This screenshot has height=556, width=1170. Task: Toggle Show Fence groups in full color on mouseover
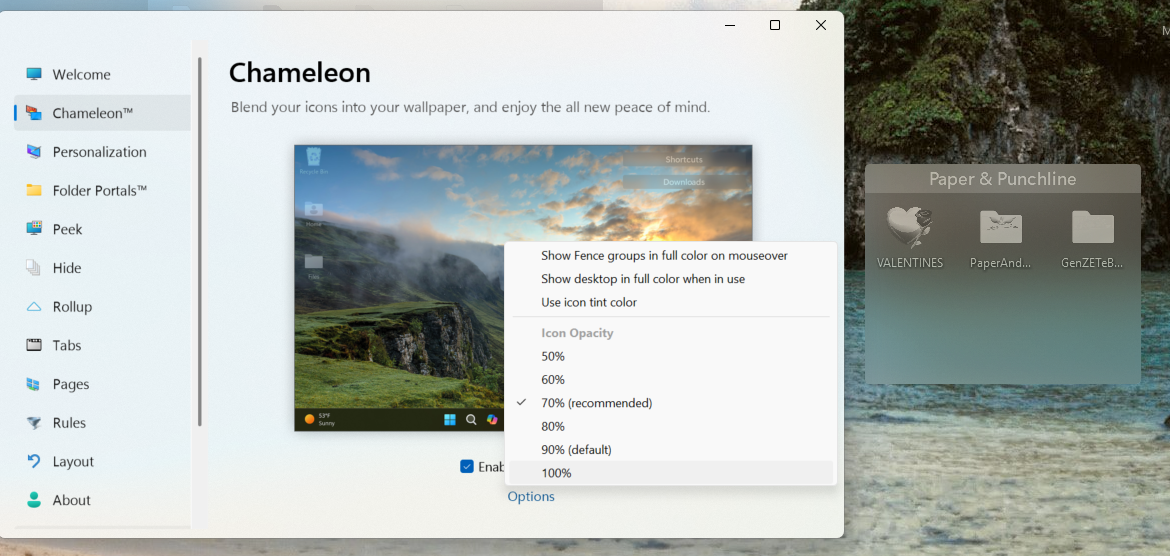[x=664, y=256]
